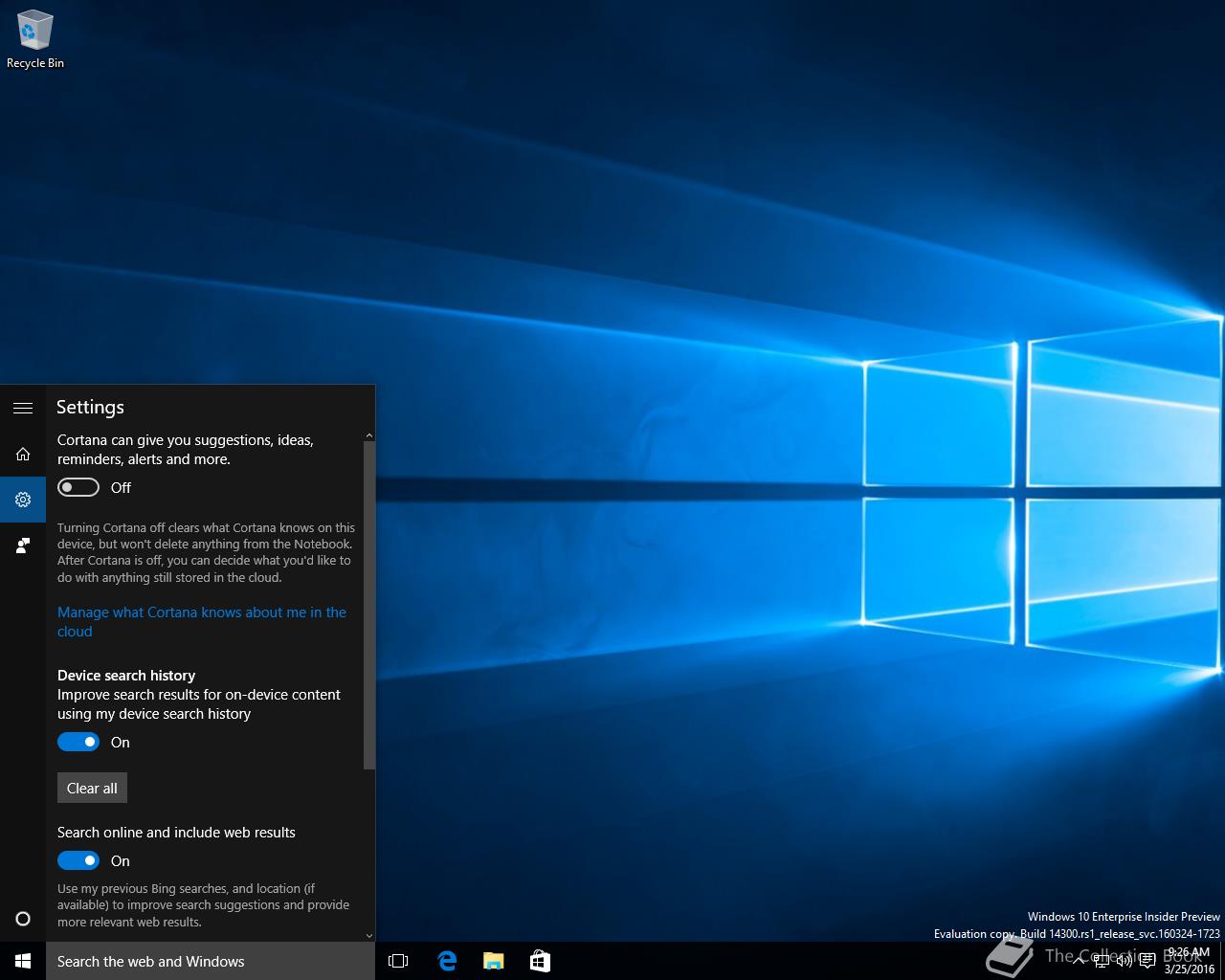The height and width of the screenshot is (980, 1225).
Task: Click the Settings heading text
Action: click(90, 407)
